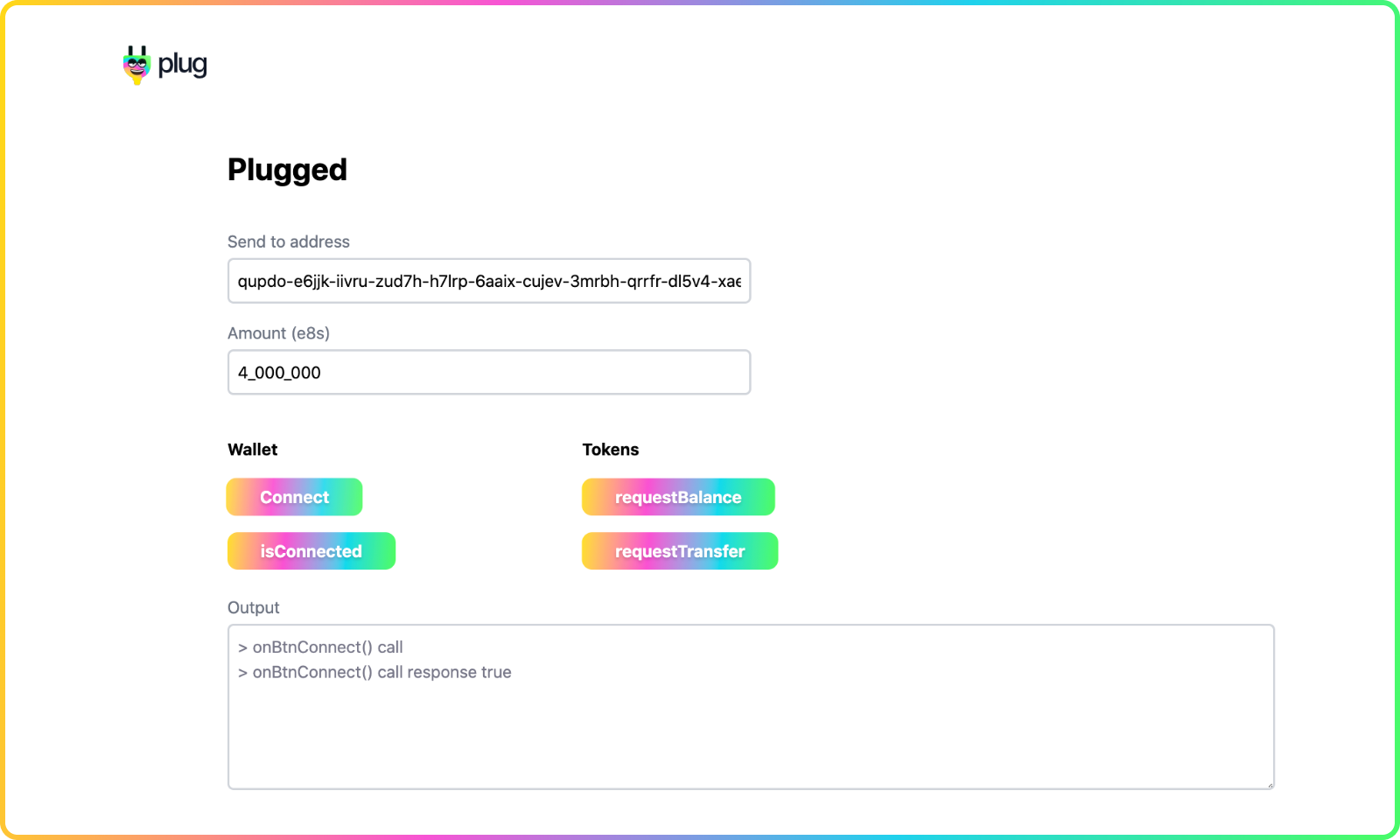The image size is (1400, 840).
Task: Click the Plug mascot logo icon
Action: click(136, 65)
